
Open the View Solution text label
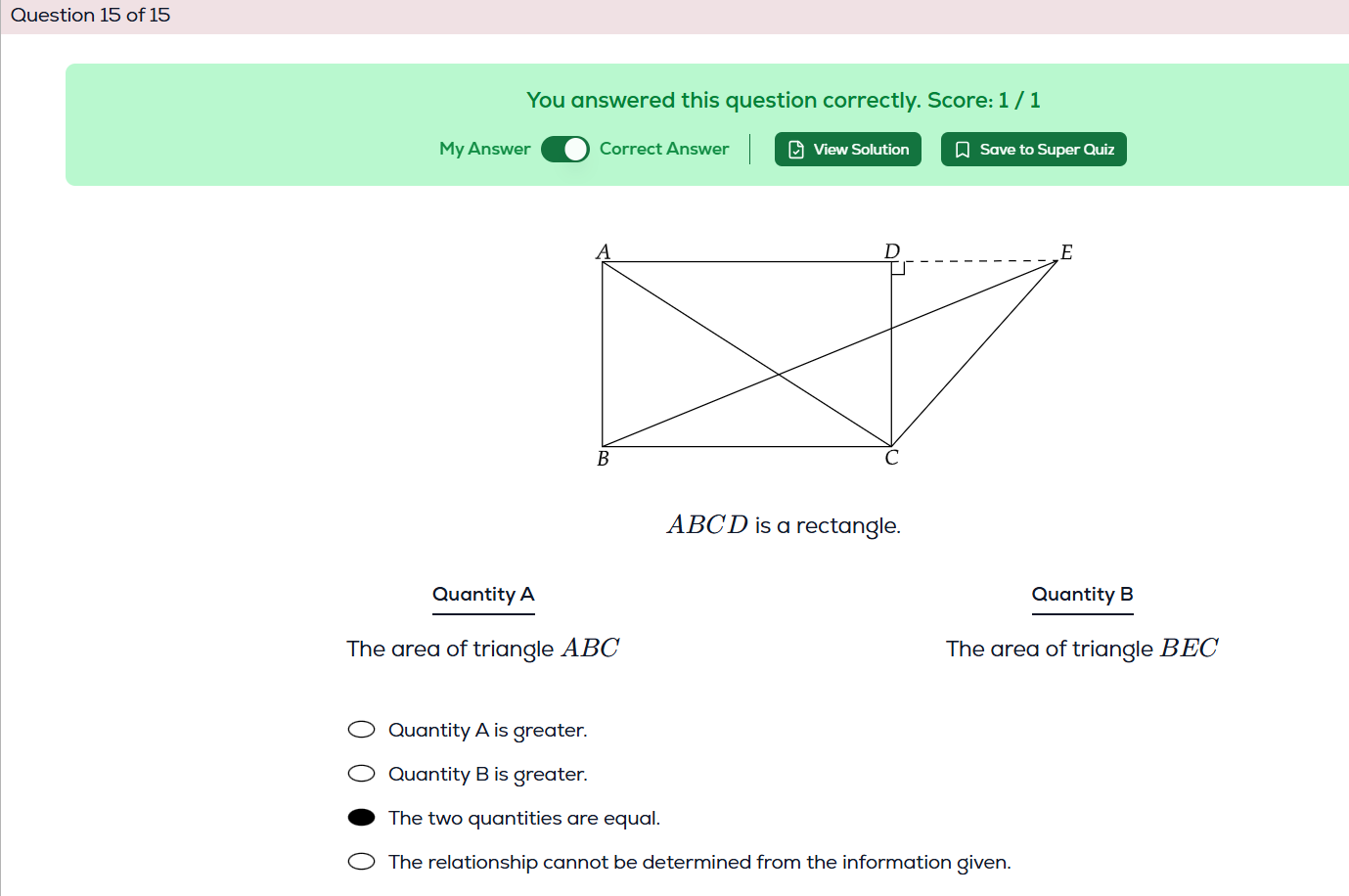(861, 150)
